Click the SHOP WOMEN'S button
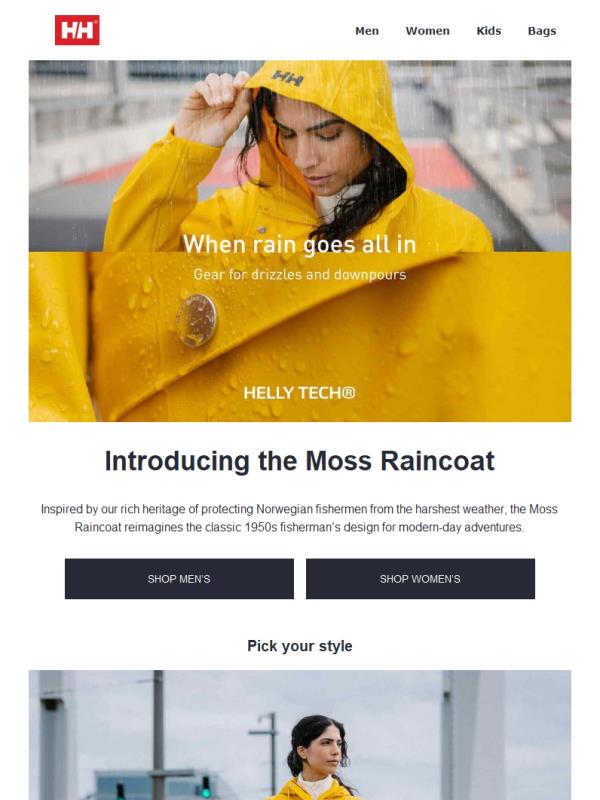This screenshot has width=600, height=800. coord(420,579)
